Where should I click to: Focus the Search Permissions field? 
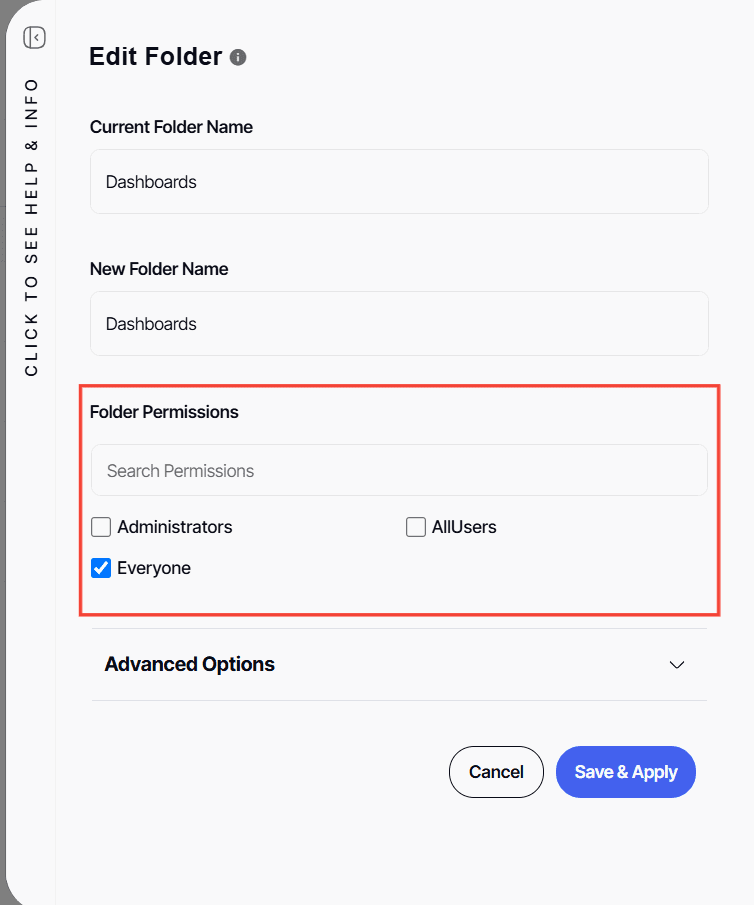pyautogui.click(x=399, y=470)
